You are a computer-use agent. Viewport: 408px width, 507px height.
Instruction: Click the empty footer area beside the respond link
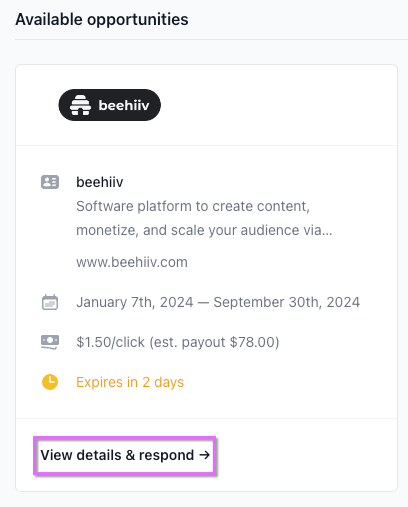coord(305,455)
